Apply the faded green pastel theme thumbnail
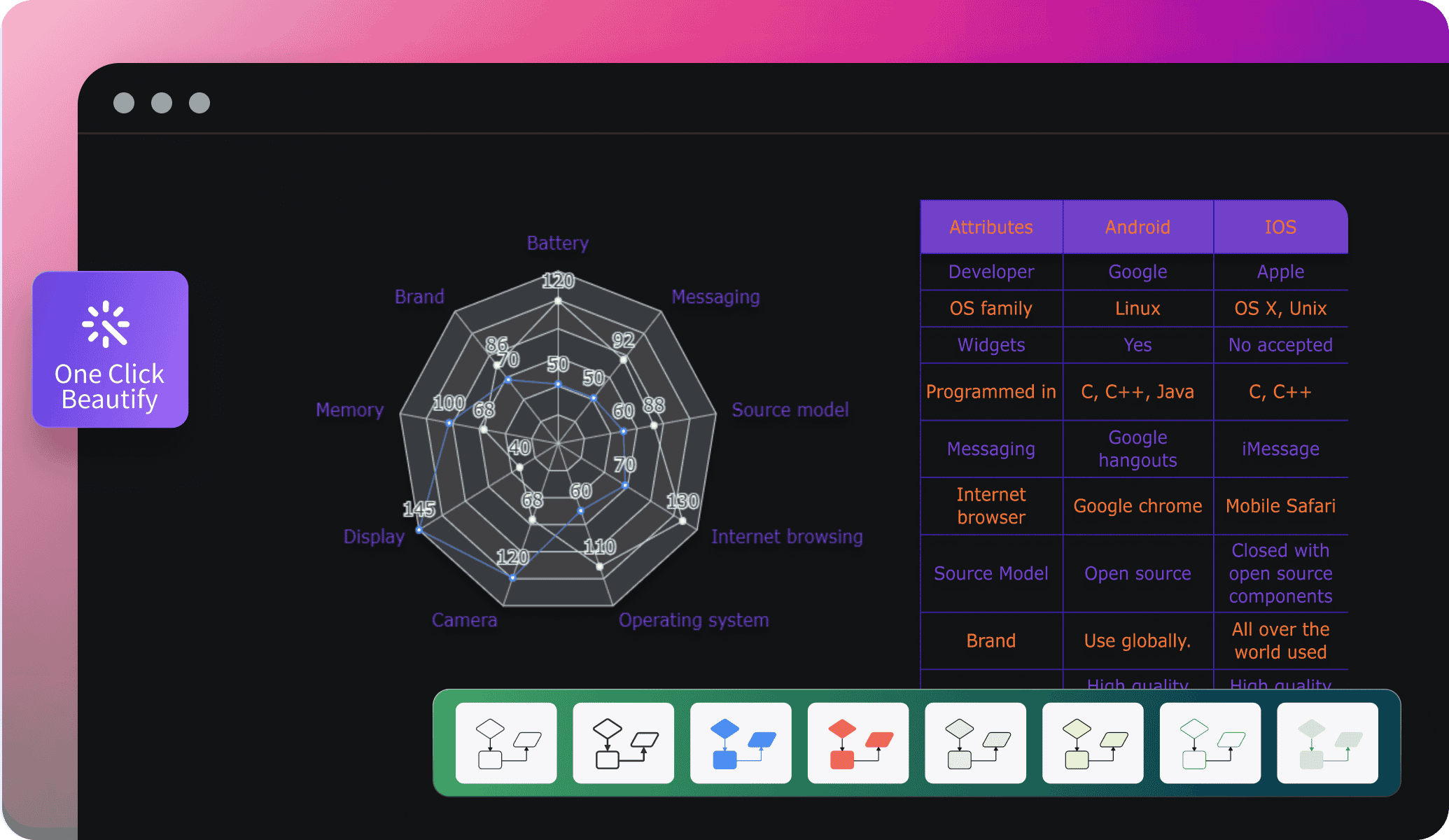Screen dimensions: 1449x840 [x=1327, y=743]
